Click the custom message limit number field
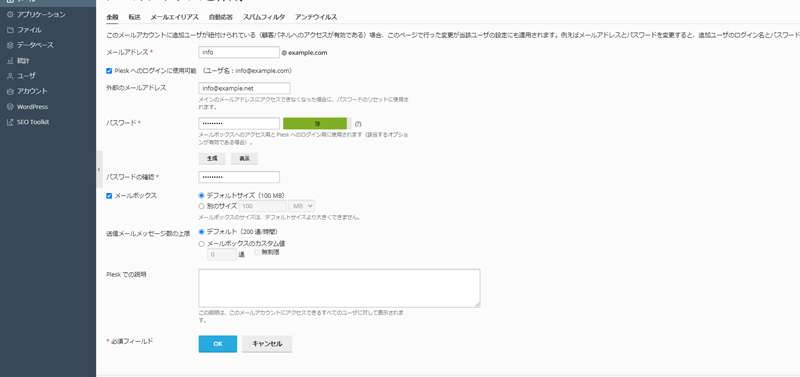The image size is (800, 377). click(x=222, y=255)
